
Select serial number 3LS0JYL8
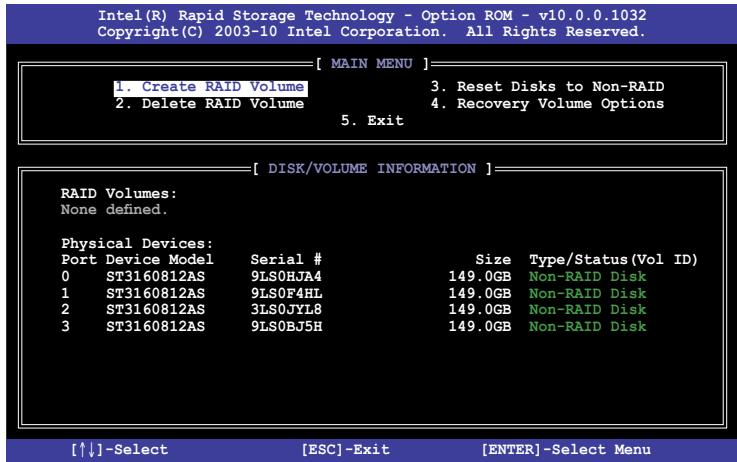[x=286, y=310]
